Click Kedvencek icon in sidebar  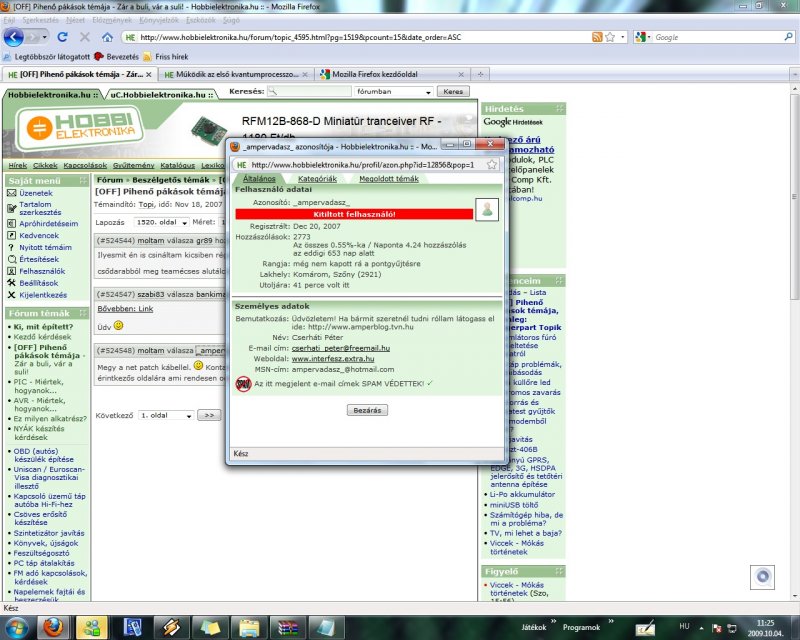[12, 235]
